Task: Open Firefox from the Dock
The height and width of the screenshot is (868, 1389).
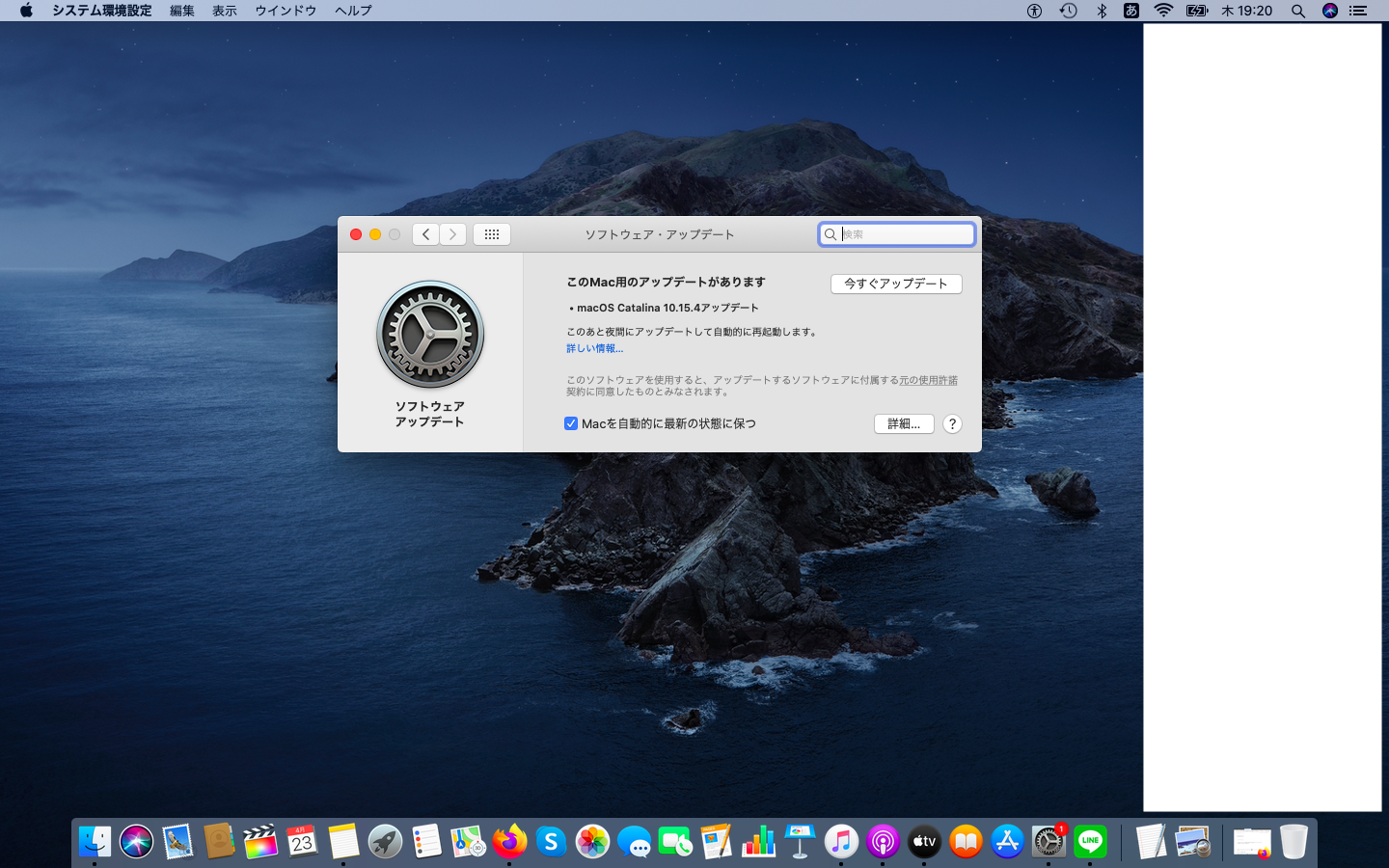Action: 509,842
